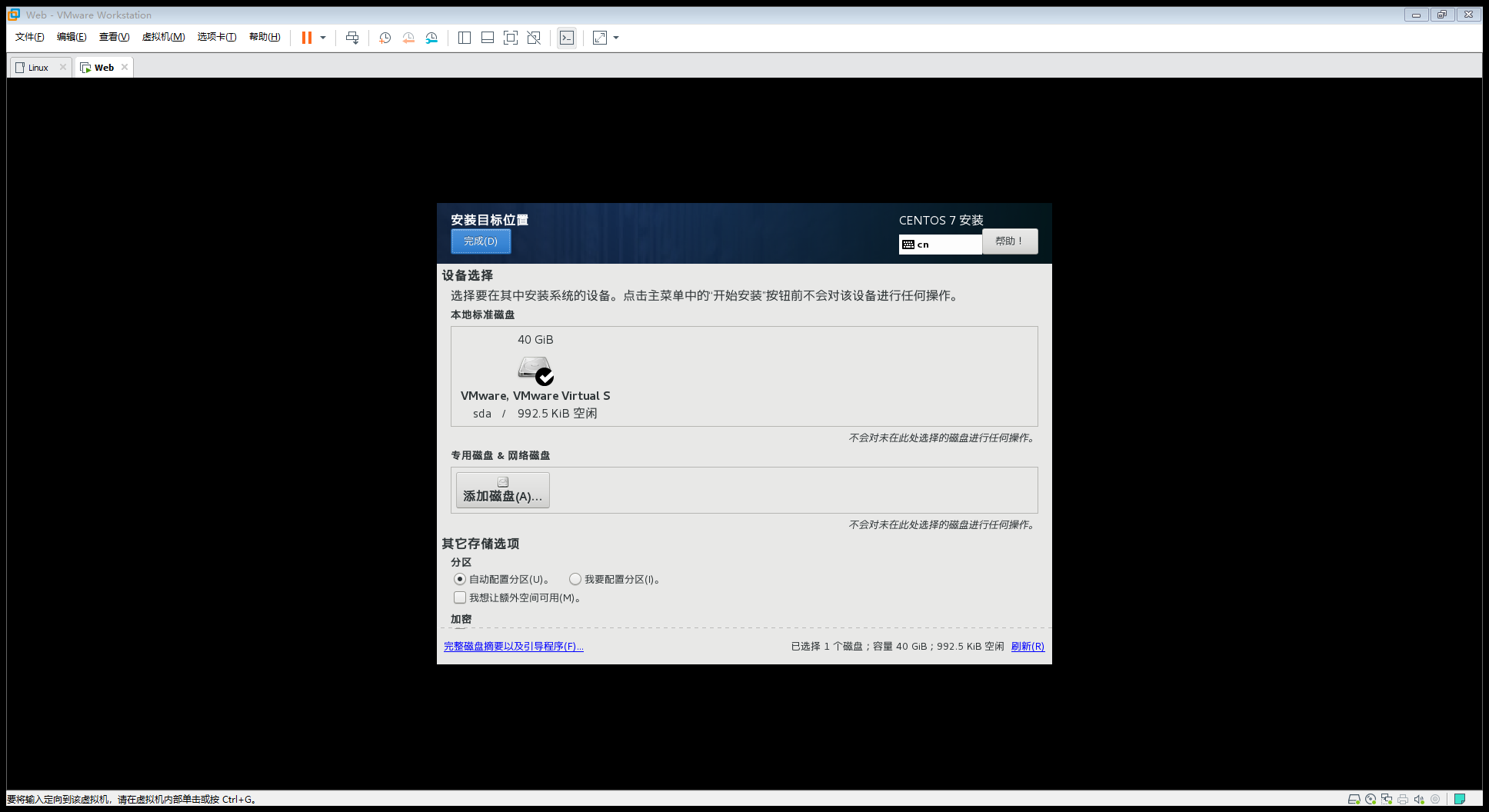Select the Web VM tab
1489x812 pixels.
pyautogui.click(x=104, y=68)
